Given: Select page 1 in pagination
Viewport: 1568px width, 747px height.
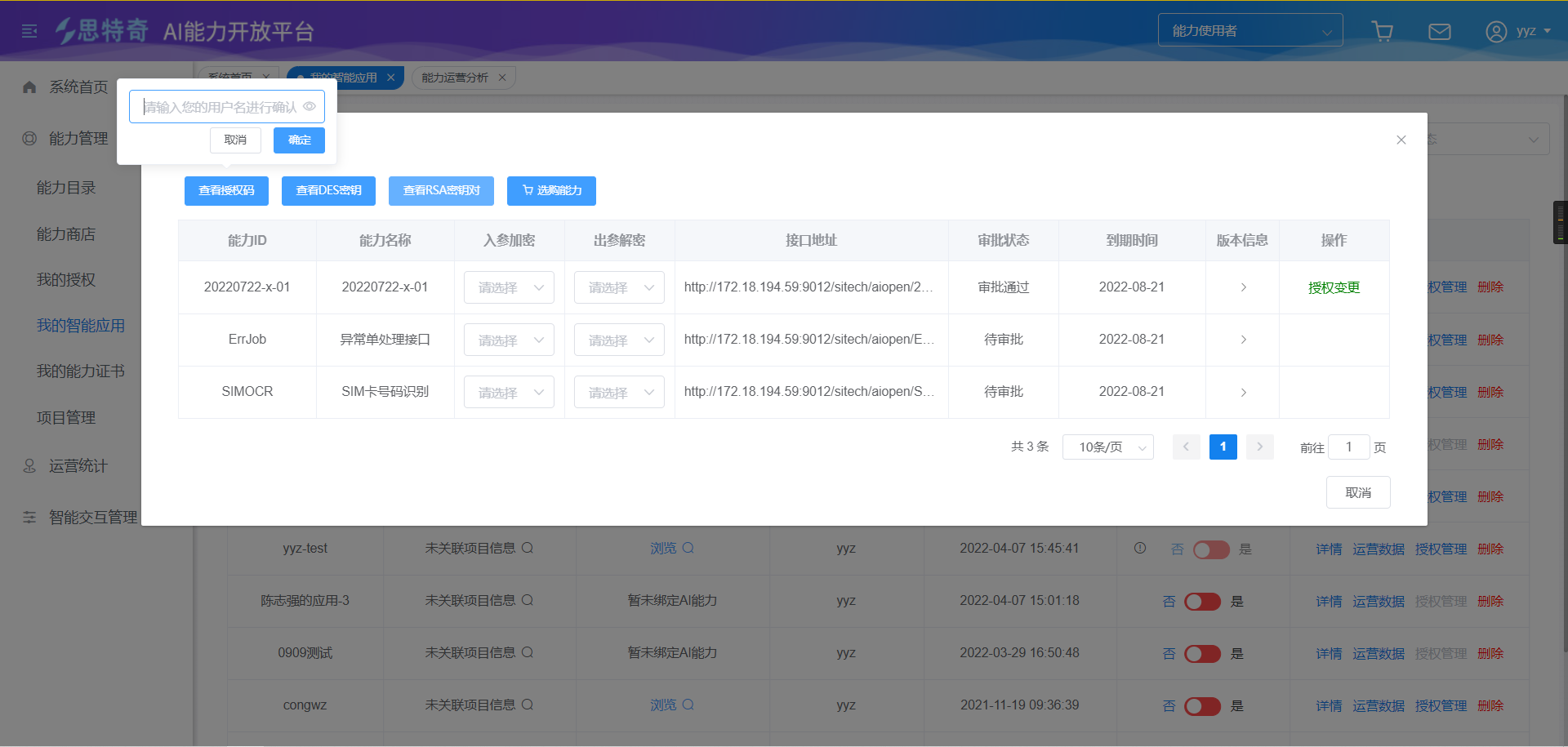Looking at the screenshot, I should pyautogui.click(x=1223, y=447).
